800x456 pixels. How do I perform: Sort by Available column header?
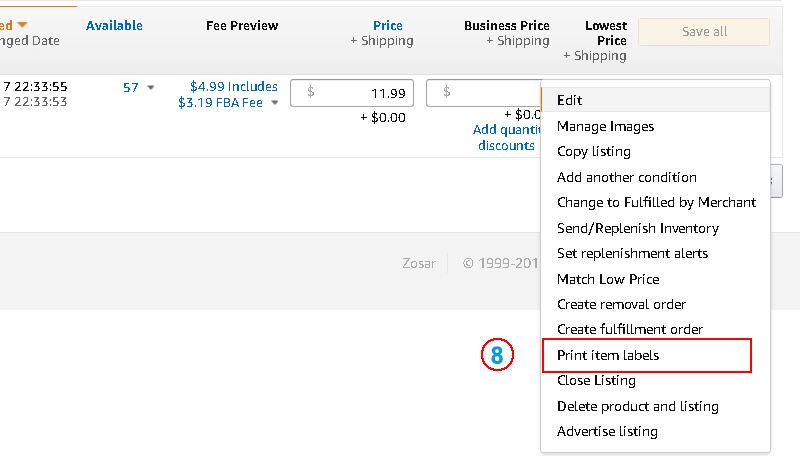click(114, 25)
